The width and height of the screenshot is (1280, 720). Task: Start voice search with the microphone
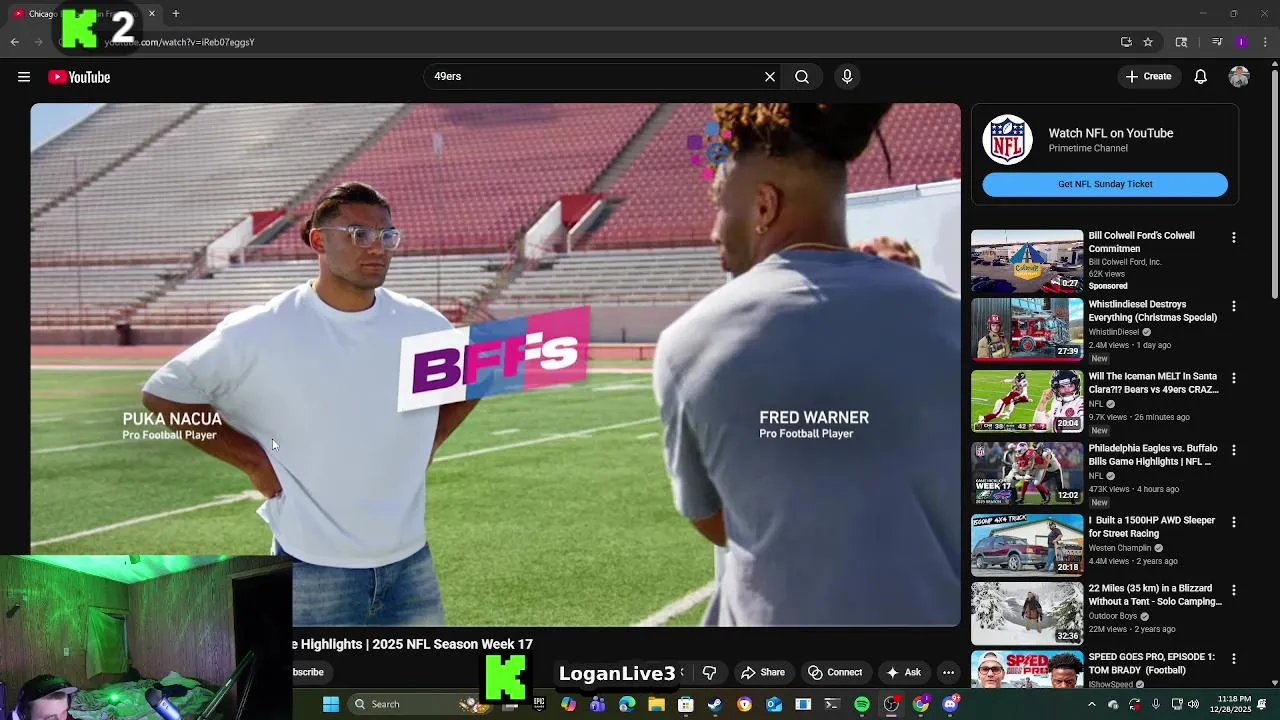847,76
